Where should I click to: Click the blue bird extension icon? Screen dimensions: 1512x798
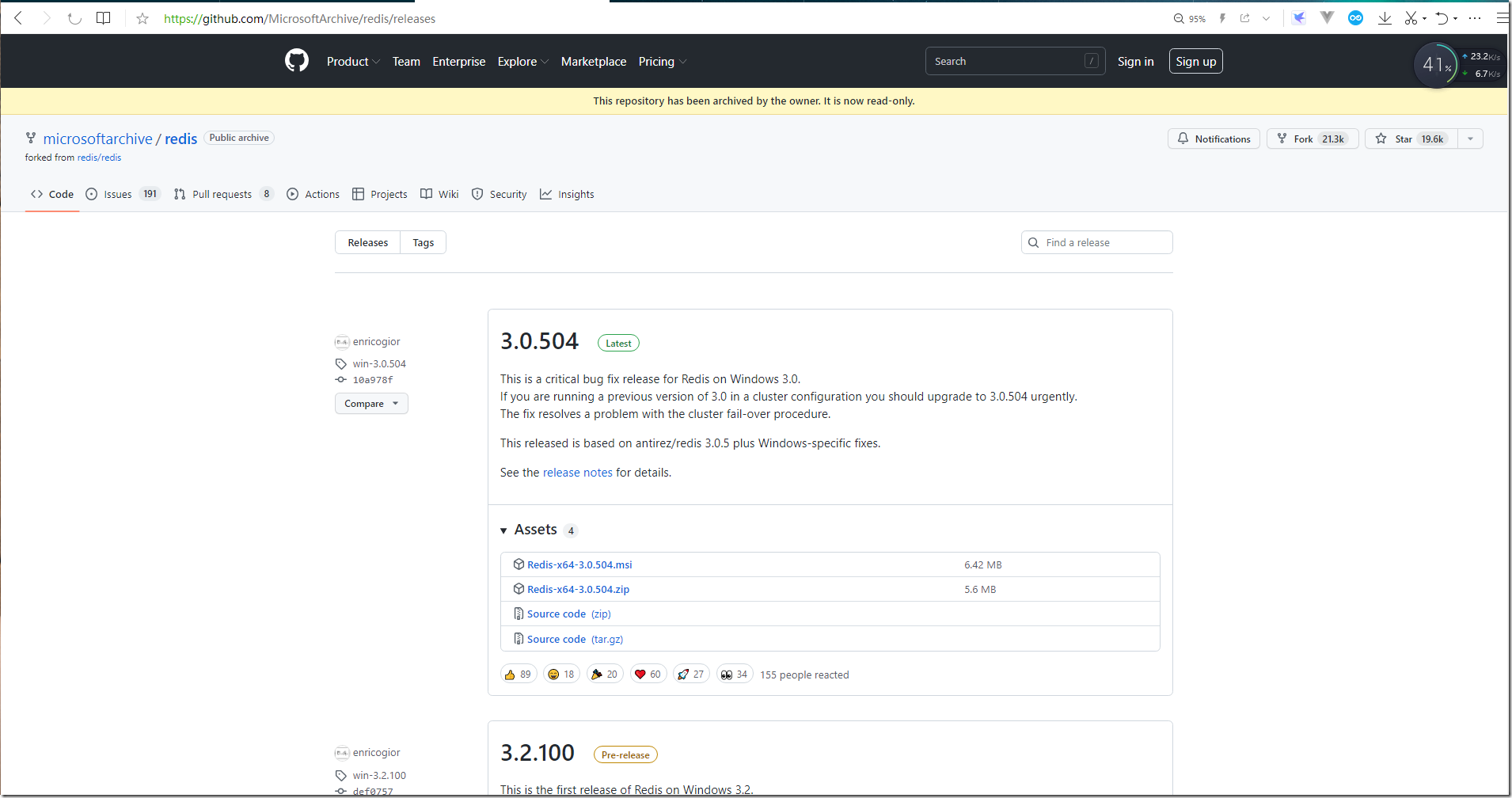coord(1299,18)
